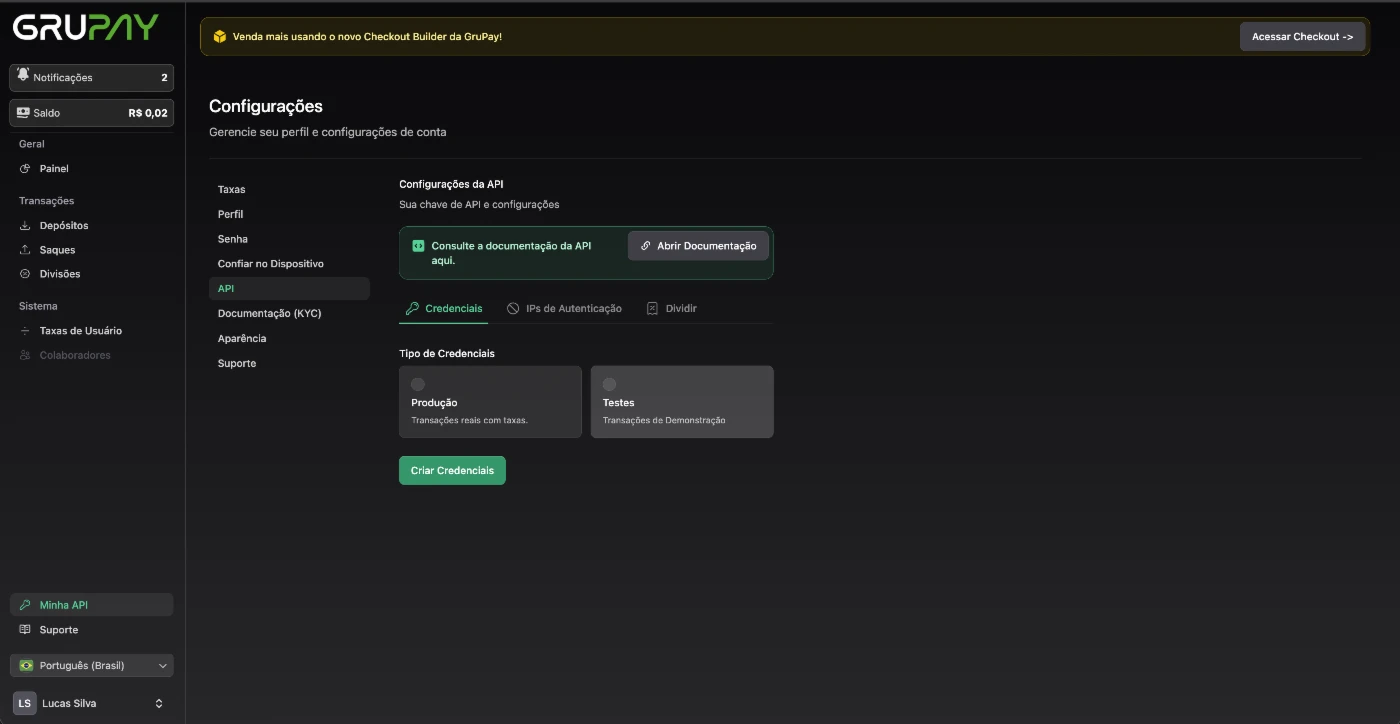Select the Produção credential radio button
1400x724 pixels.
418,384
